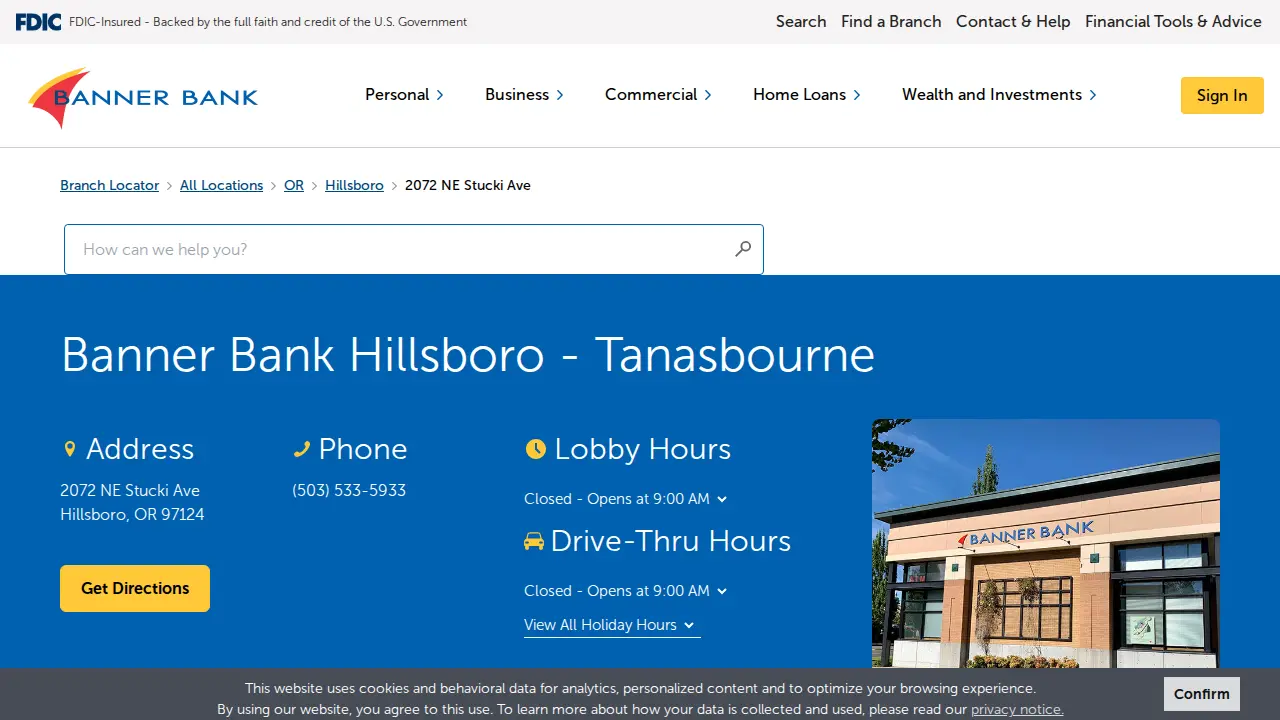Click the FDIC logo in top bar
The image size is (1280, 720).
click(x=38, y=22)
